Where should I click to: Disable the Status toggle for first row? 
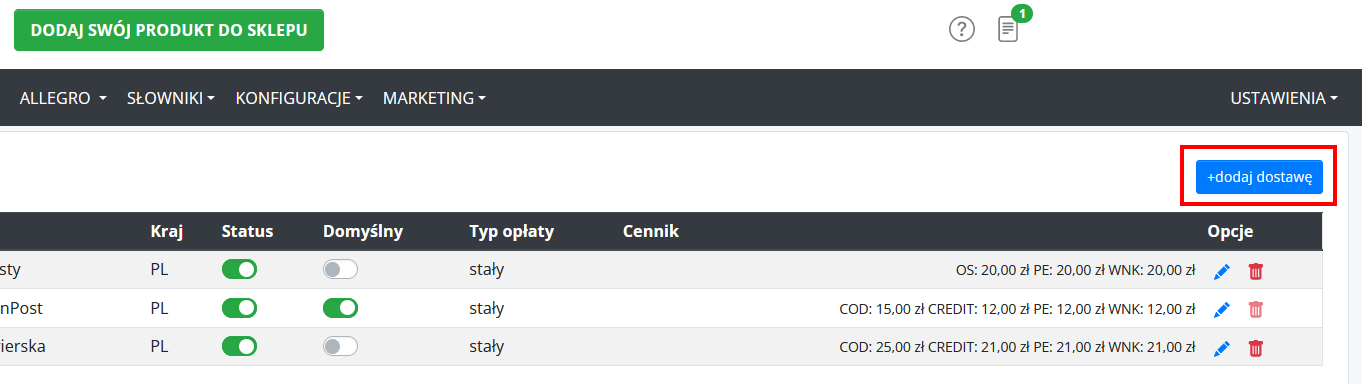tap(240, 269)
